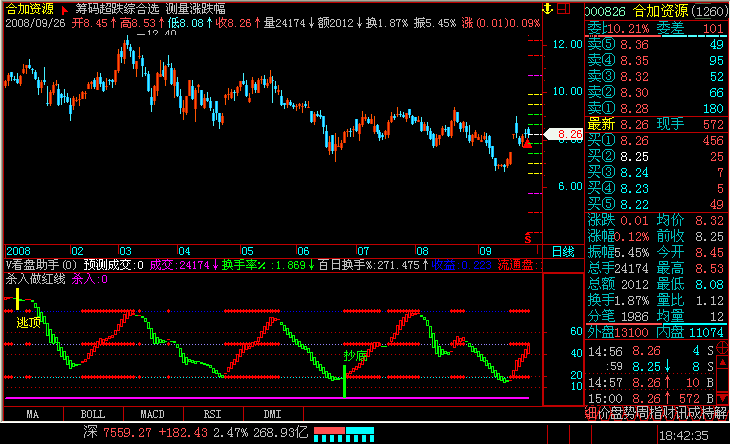Viewport: 730px width, 444px height.
Task: Click the red S marker at chart bottom
Action: [527, 238]
